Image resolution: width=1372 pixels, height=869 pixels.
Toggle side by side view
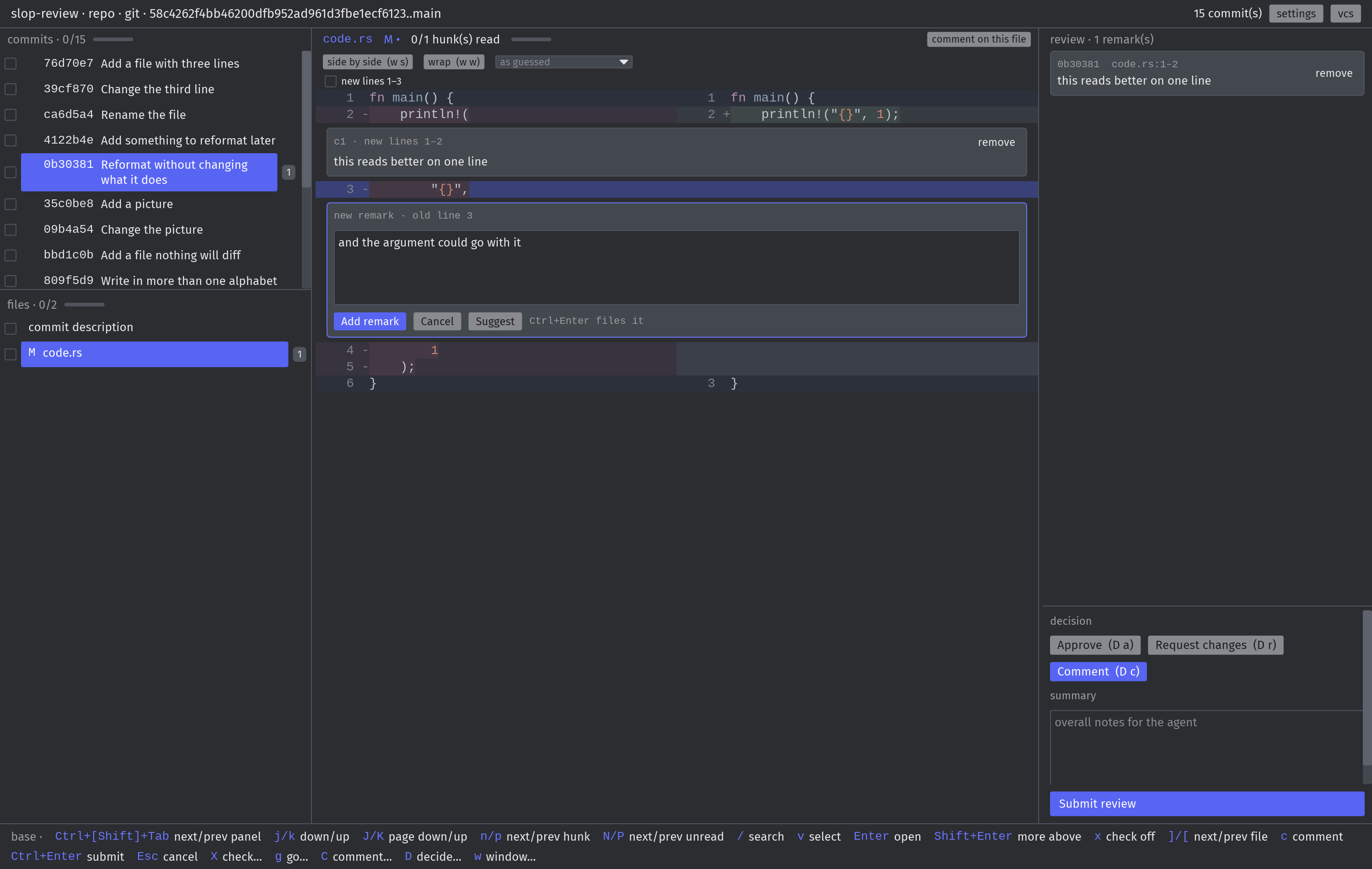(x=368, y=62)
